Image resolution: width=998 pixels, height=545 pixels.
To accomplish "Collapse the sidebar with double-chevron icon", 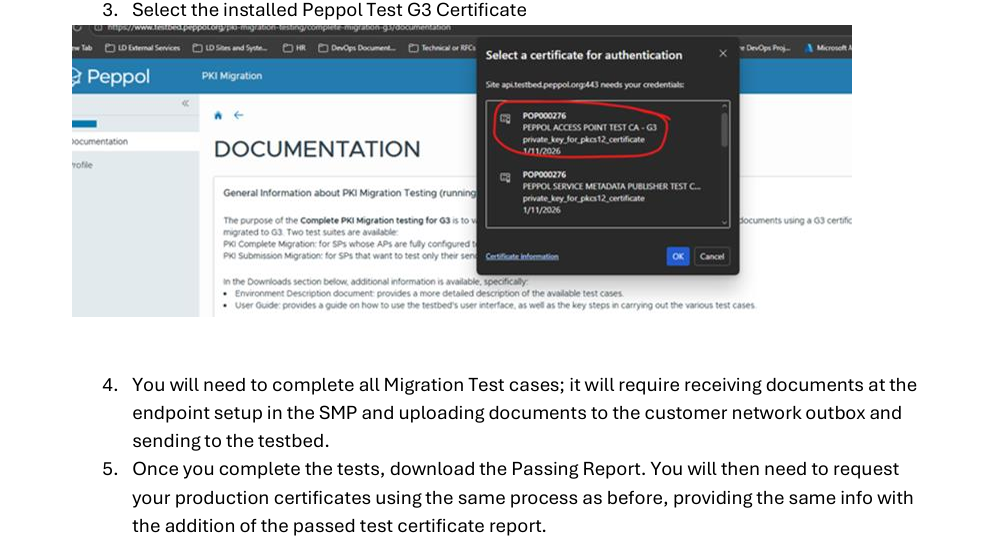I will (x=185, y=103).
